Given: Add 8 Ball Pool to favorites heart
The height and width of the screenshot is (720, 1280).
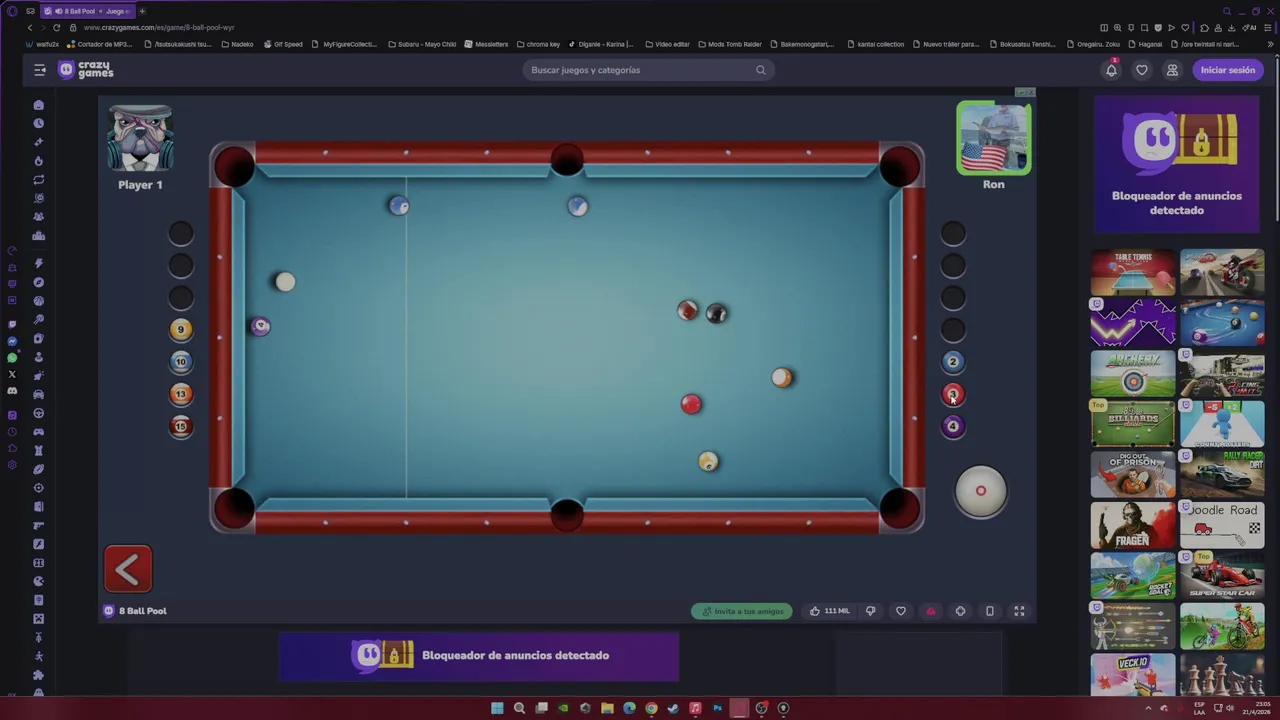Looking at the screenshot, I should tap(901, 611).
